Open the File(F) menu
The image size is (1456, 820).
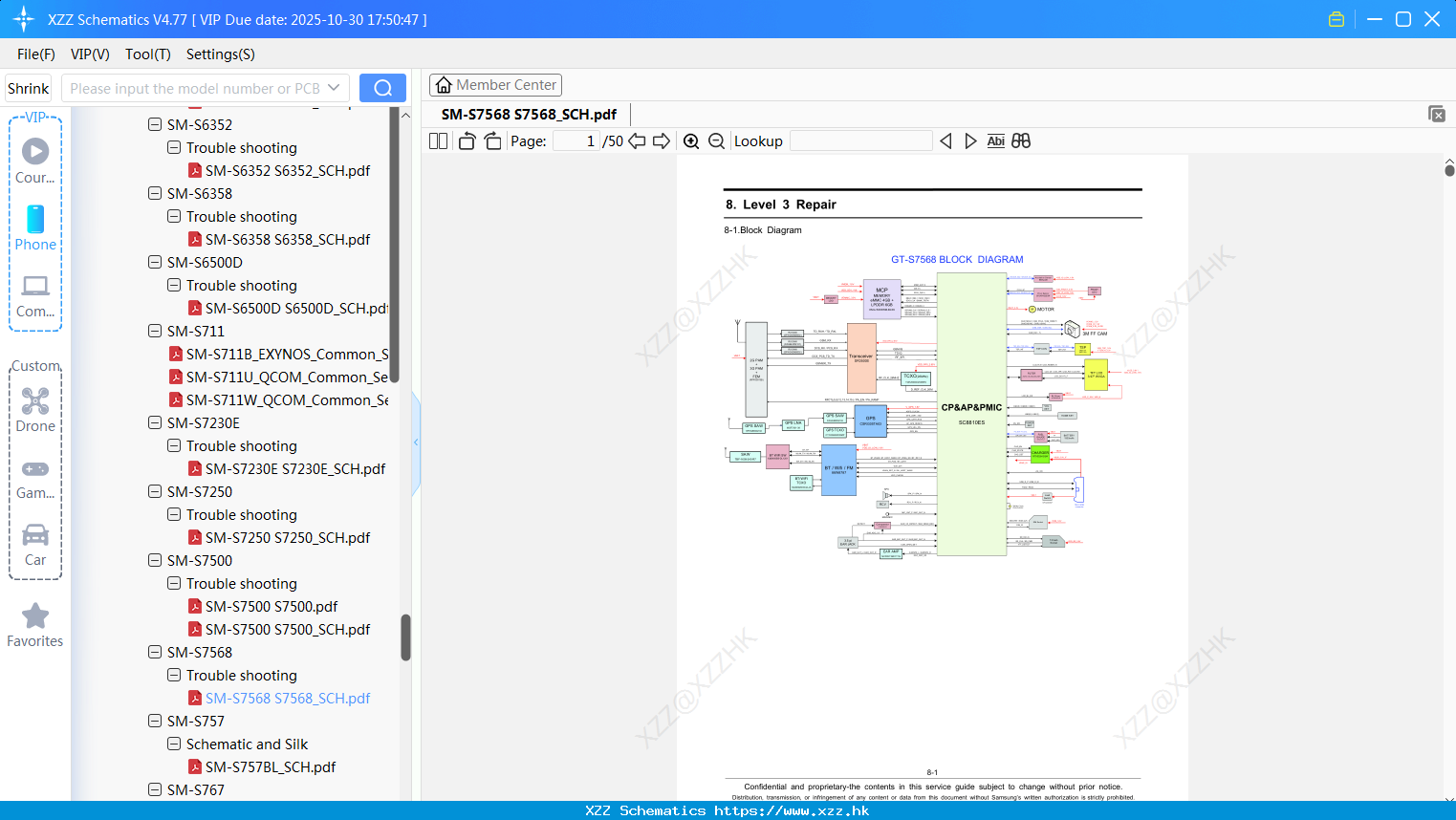(36, 54)
